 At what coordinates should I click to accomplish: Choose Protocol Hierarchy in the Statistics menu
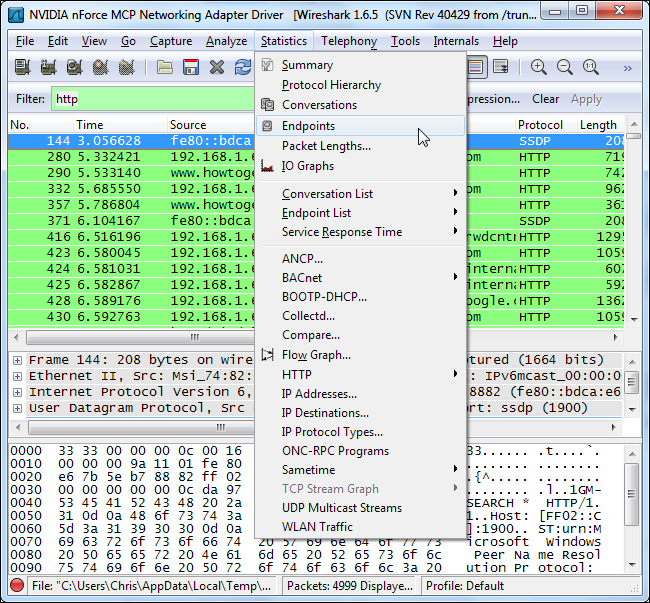[331, 85]
